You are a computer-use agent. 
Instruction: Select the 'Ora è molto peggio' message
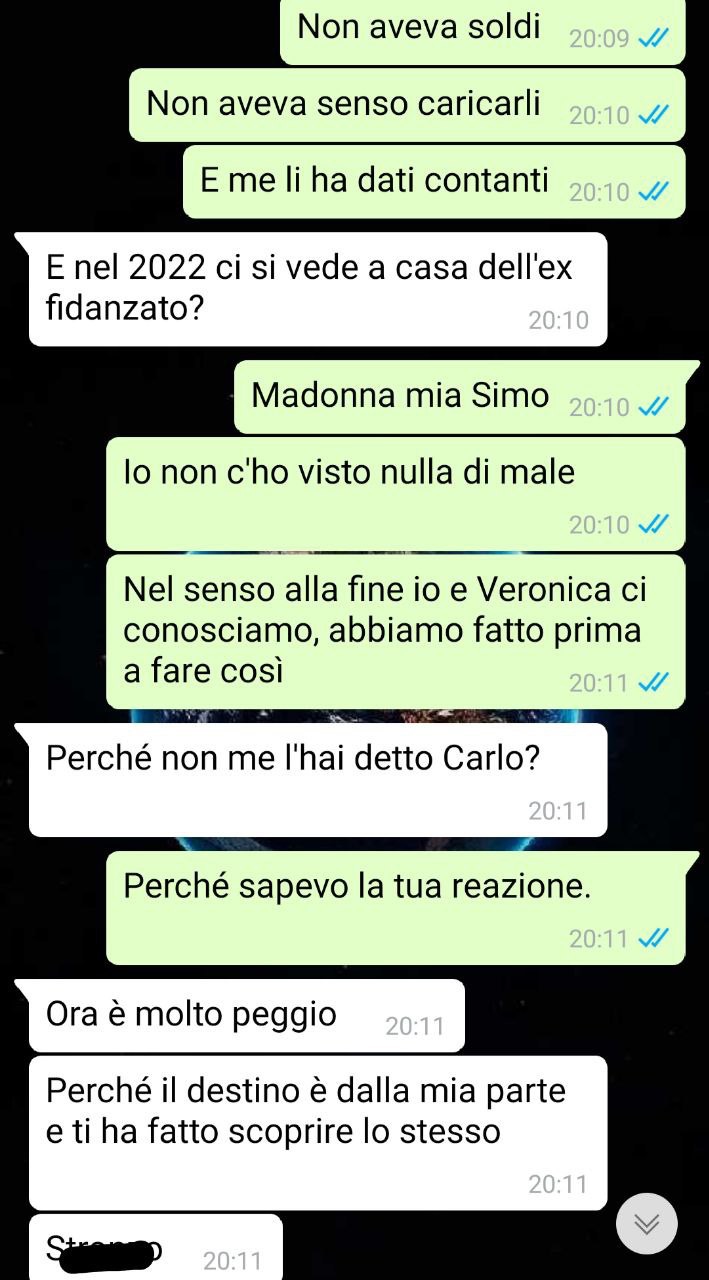click(x=246, y=1016)
